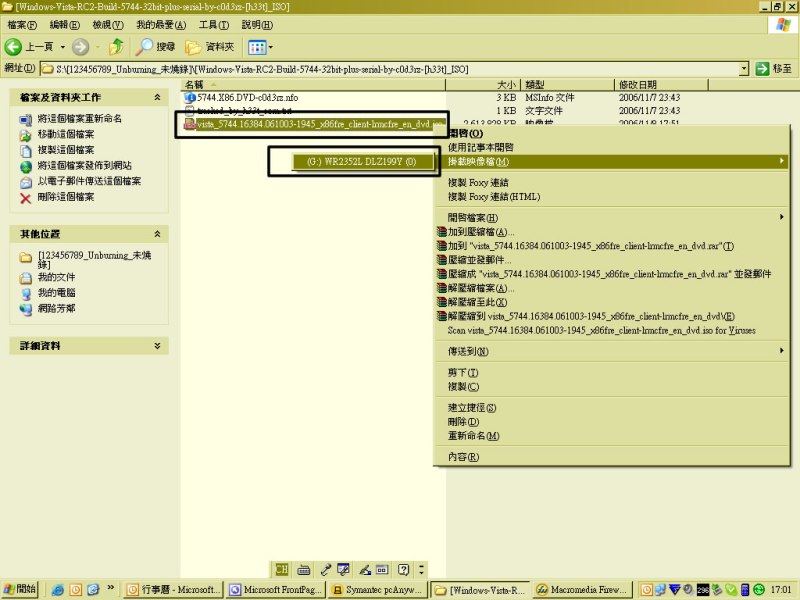Sort files by the 修改日期 column header

[x=661, y=85]
